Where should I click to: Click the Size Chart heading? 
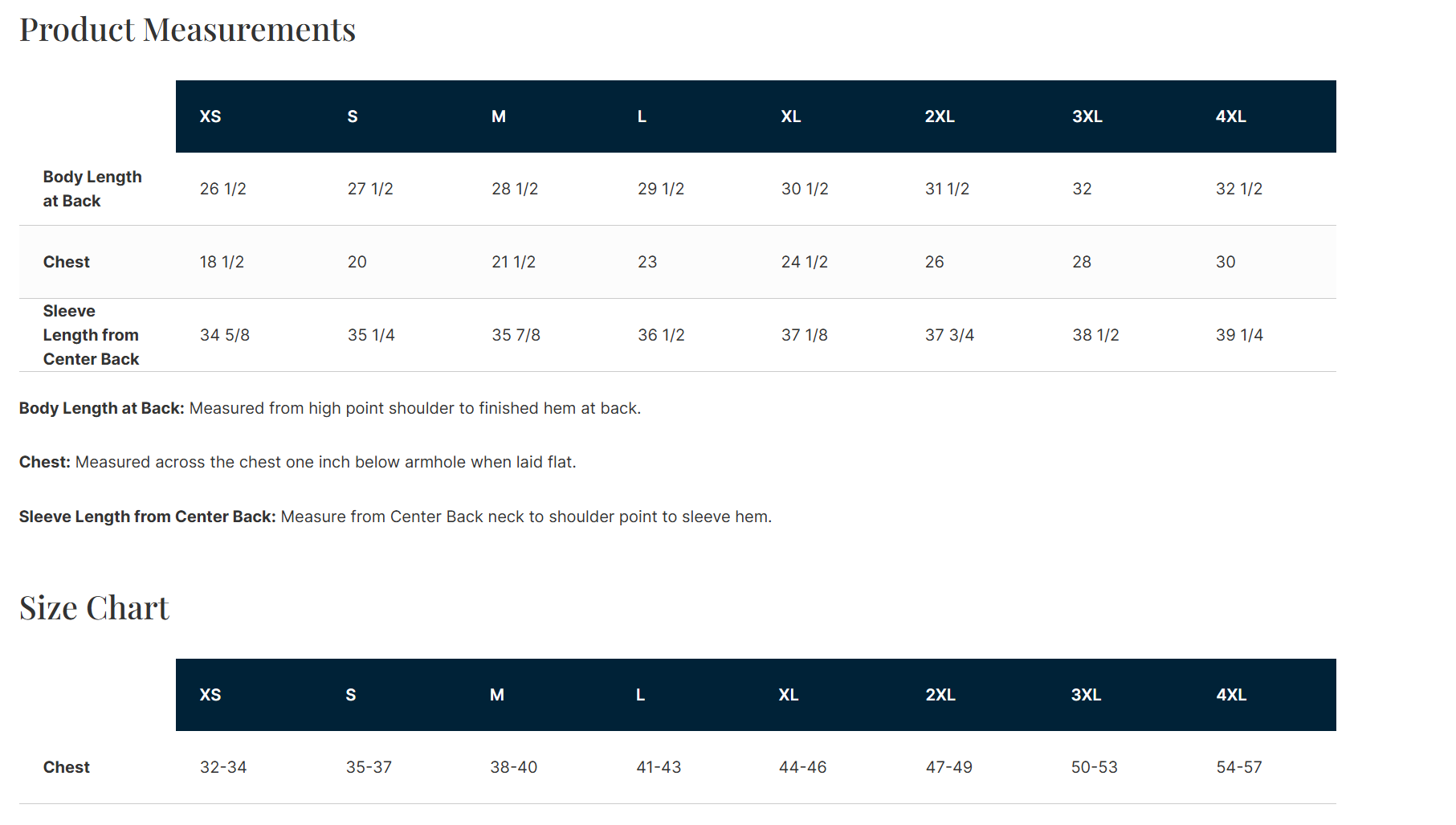94,608
